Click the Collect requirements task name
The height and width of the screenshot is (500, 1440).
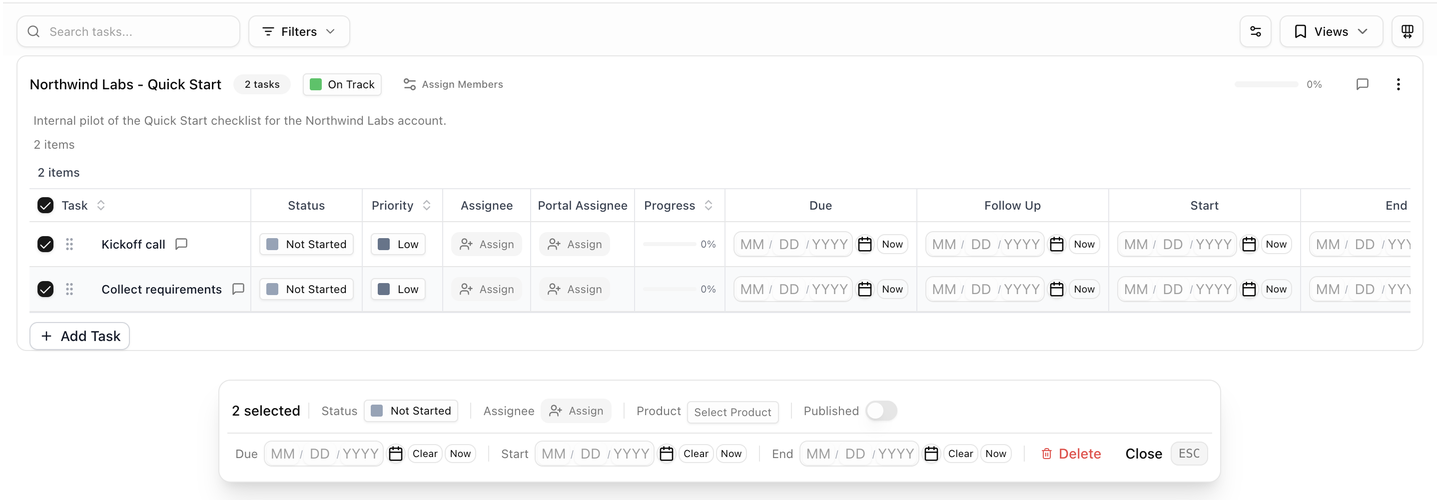(162, 289)
